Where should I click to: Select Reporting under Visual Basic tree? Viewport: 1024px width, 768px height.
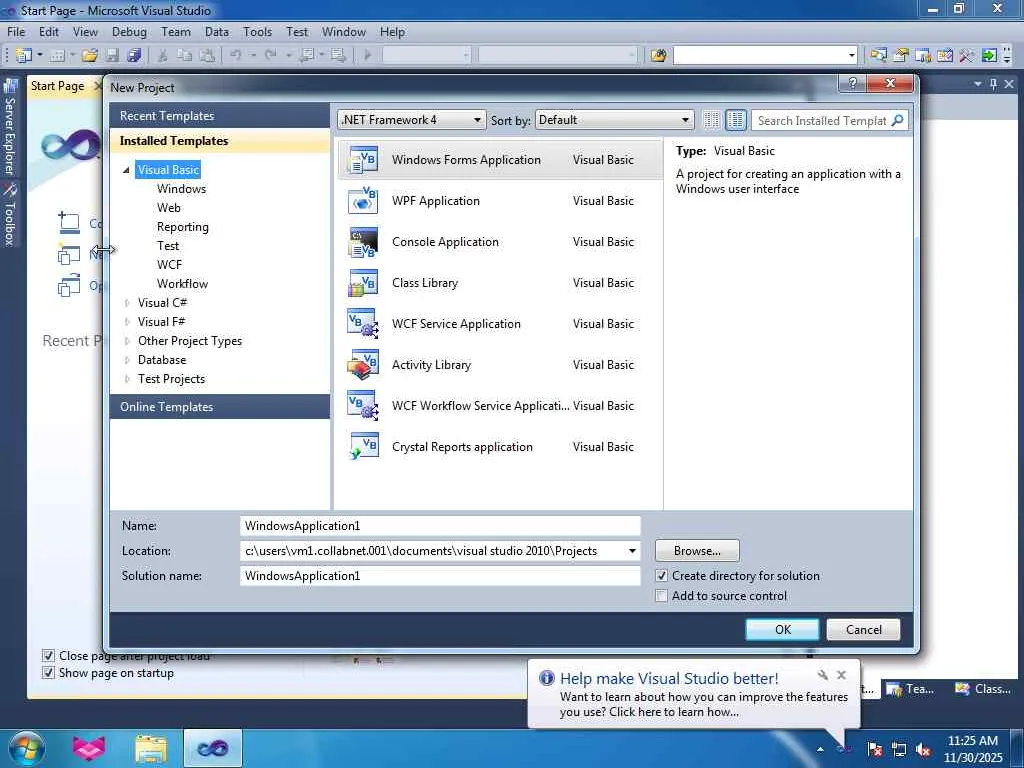(183, 227)
